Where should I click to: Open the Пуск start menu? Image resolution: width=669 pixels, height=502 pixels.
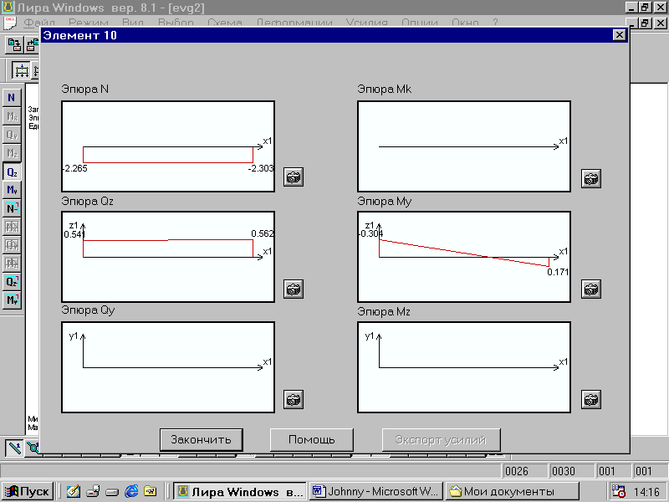(27, 492)
